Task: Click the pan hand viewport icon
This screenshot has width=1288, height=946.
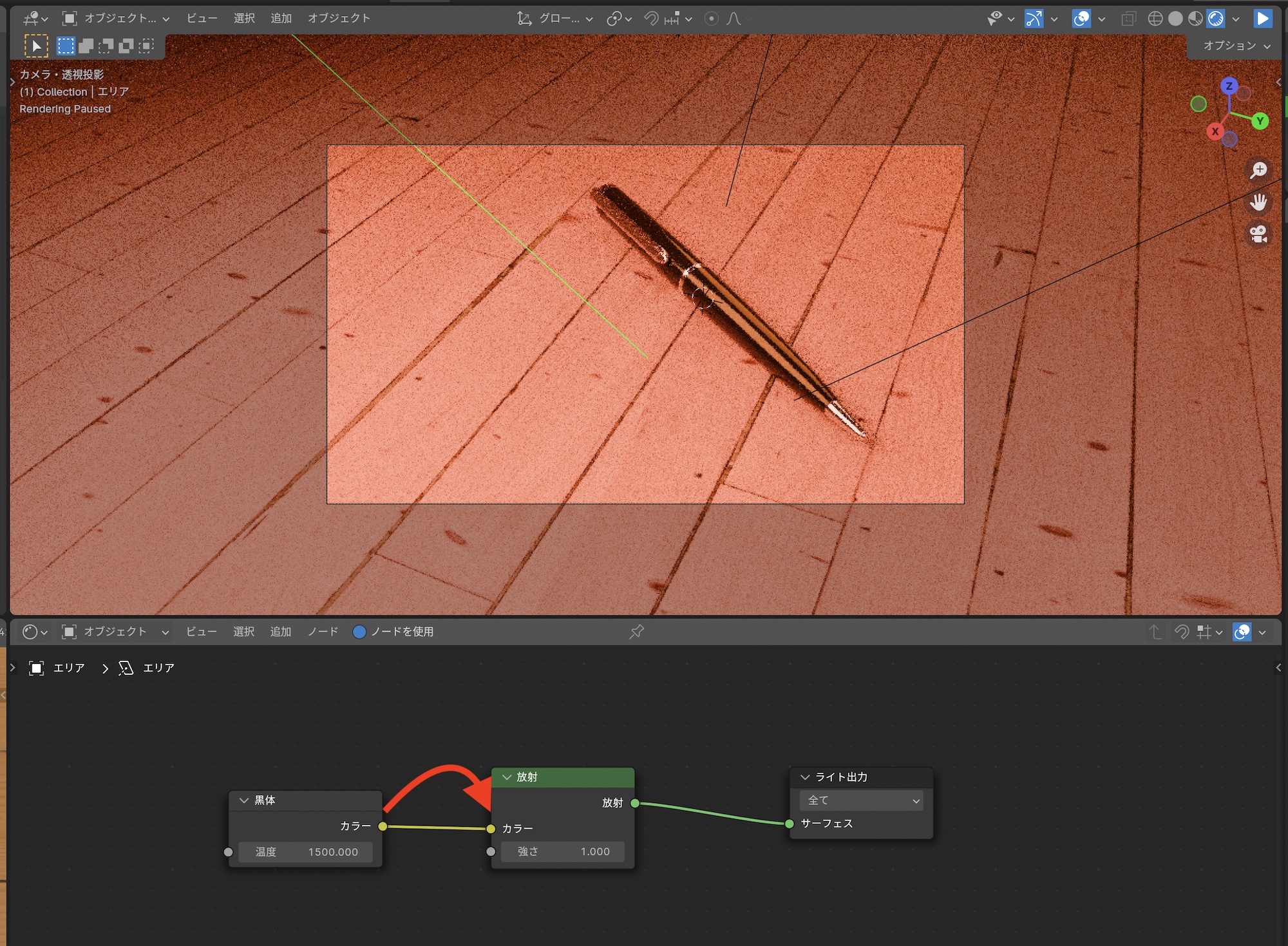Action: [1258, 202]
